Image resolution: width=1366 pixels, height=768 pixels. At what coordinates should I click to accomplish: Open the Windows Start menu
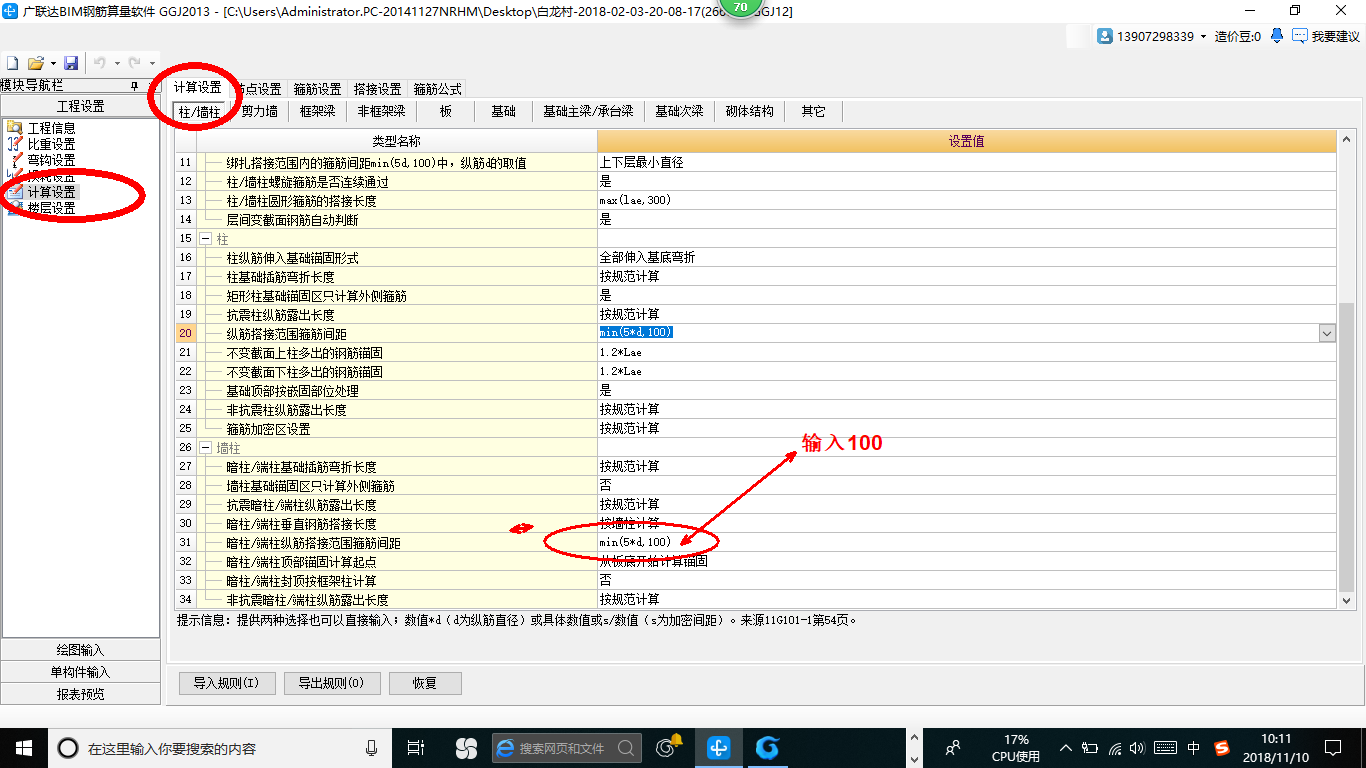pos(23,747)
